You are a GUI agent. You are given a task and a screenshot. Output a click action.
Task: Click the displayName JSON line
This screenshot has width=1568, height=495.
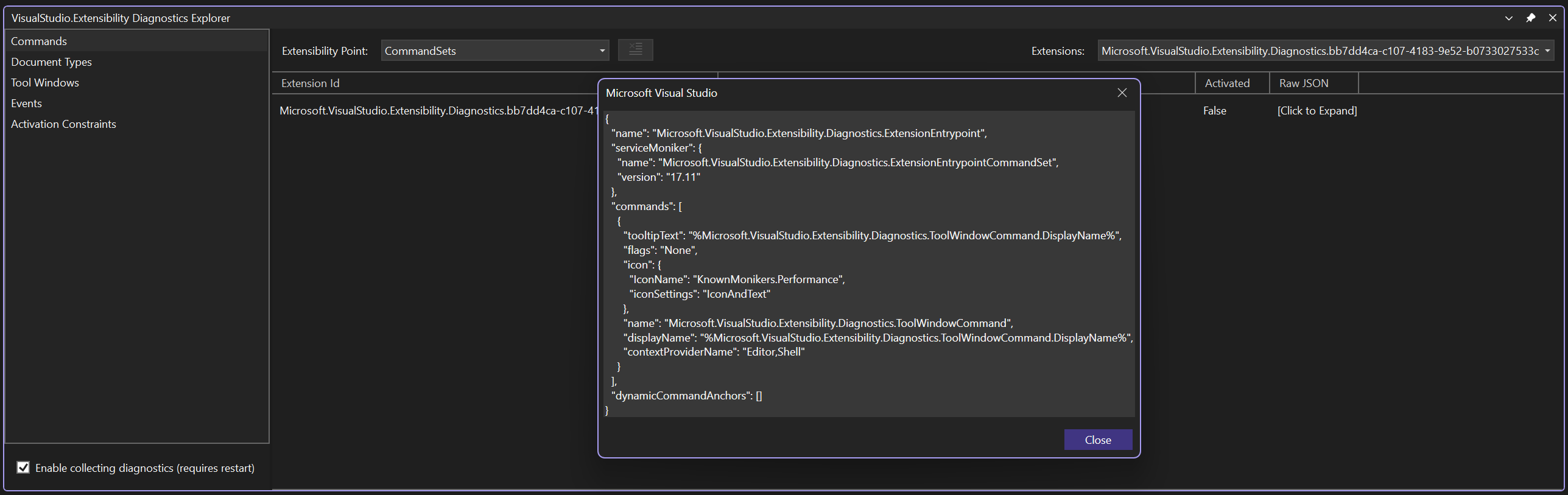tap(878, 337)
